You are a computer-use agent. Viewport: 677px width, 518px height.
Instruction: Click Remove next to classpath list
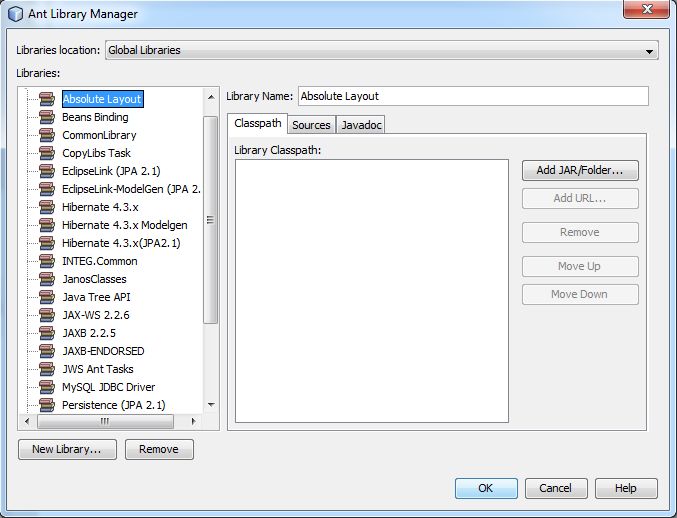[580, 232]
